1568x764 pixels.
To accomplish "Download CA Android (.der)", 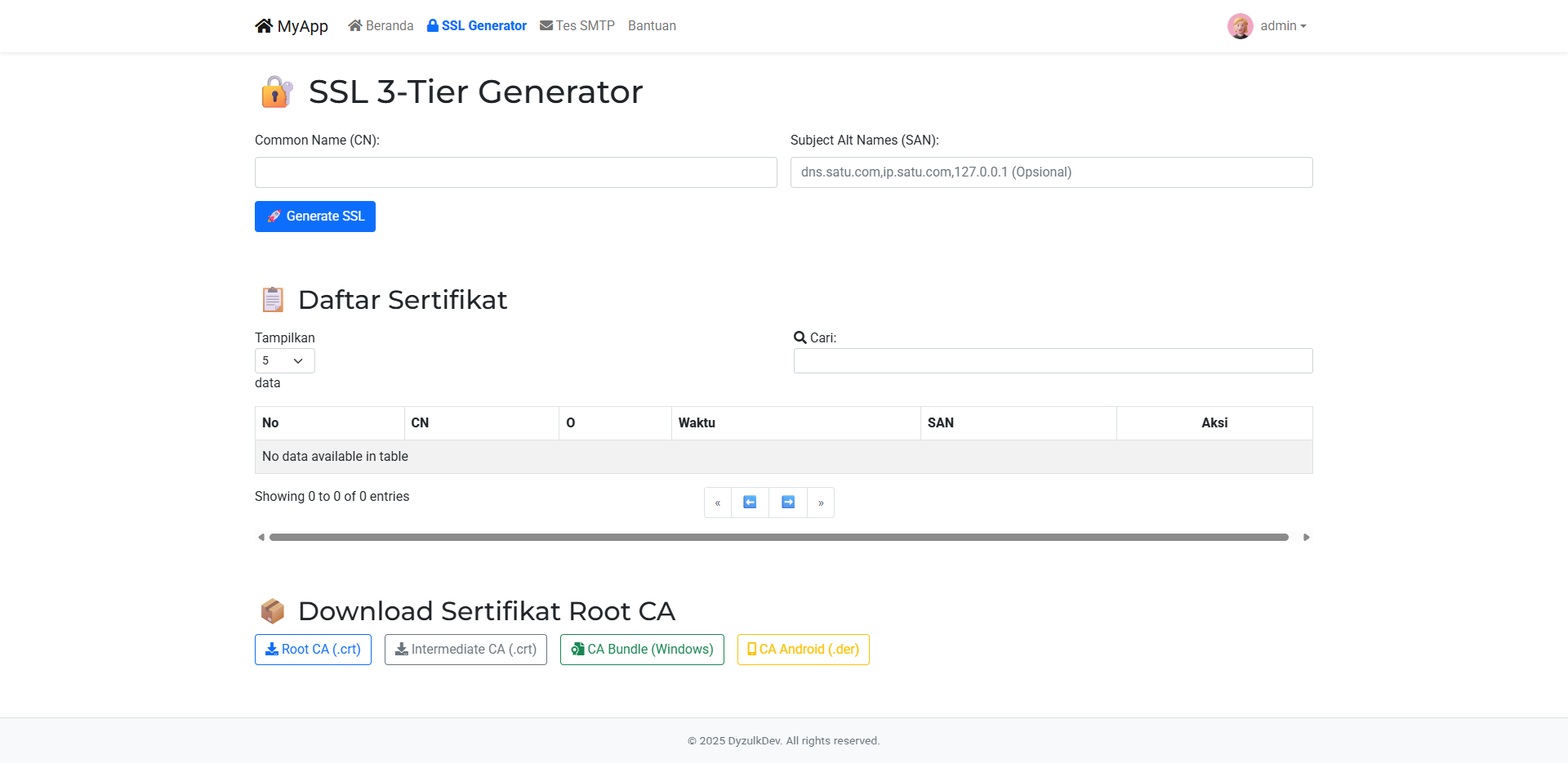I will pos(804,650).
